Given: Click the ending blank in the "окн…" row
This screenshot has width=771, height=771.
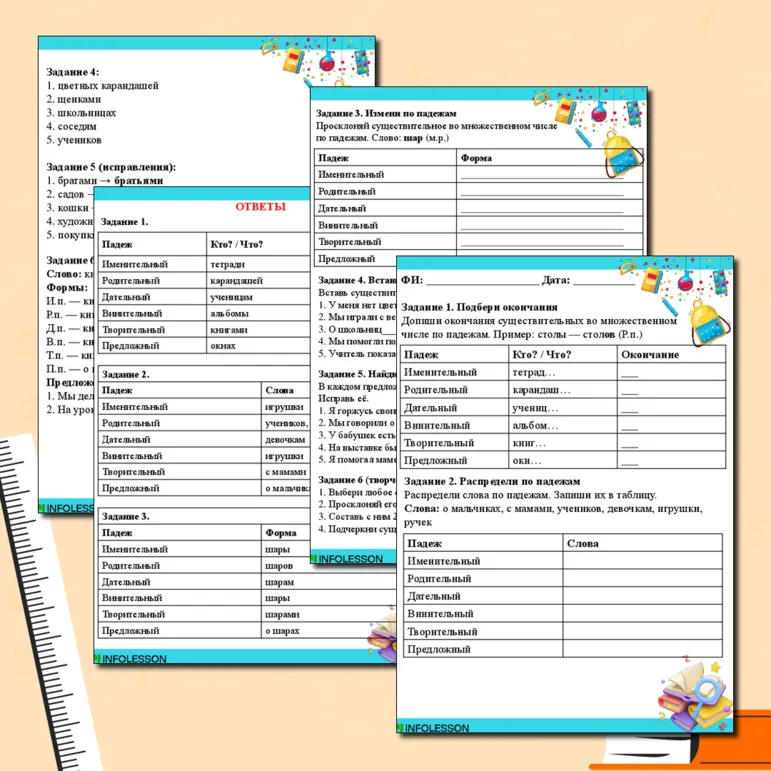Looking at the screenshot, I should click(629, 464).
